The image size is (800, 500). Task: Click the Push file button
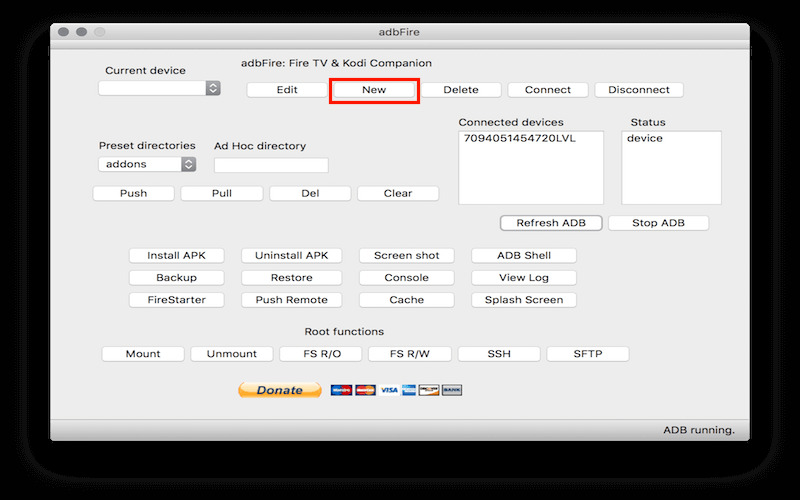pos(133,193)
